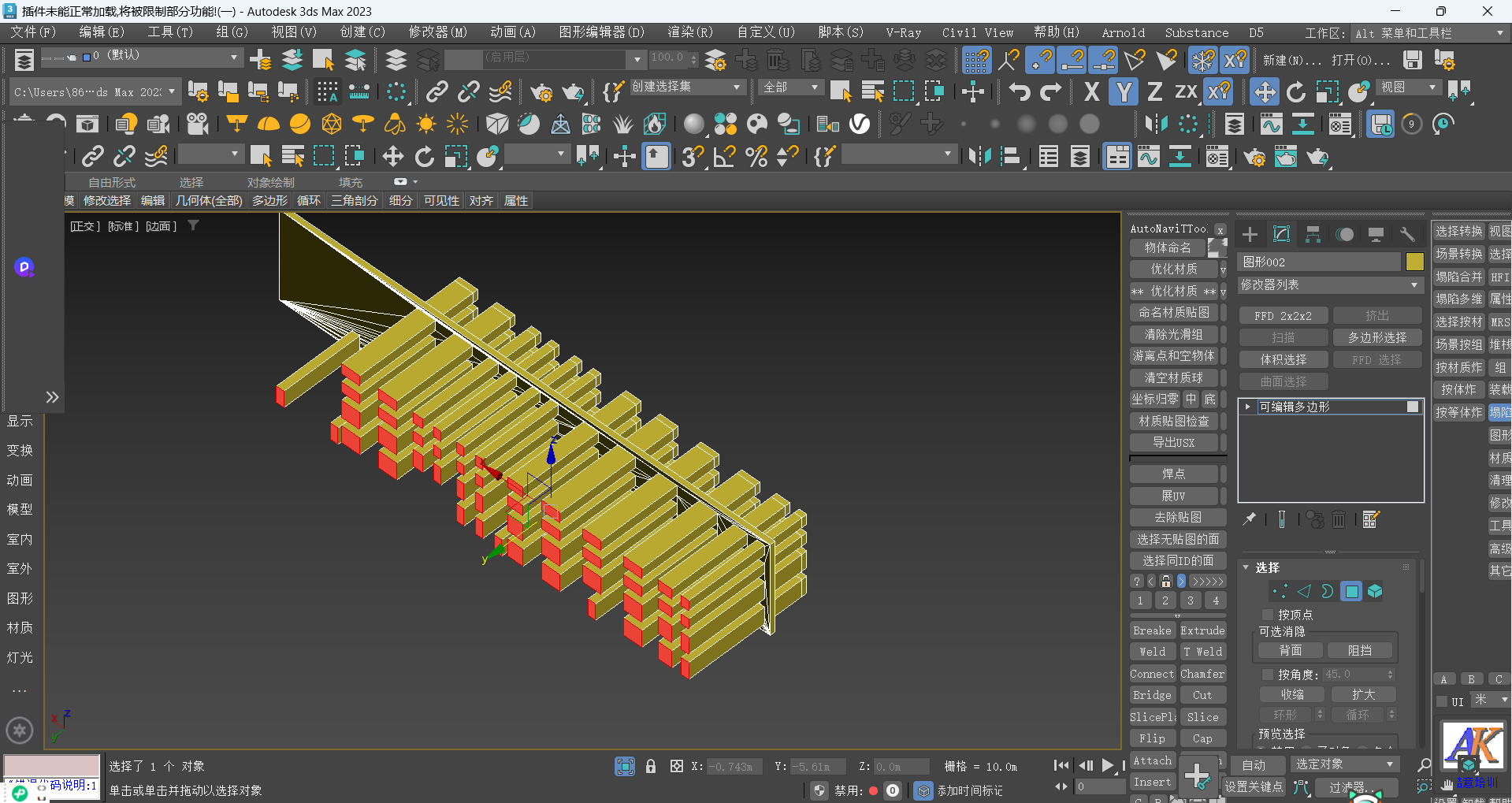Remove modifier from stack trash icon
This screenshot has height=803, width=1512.
click(x=1339, y=519)
